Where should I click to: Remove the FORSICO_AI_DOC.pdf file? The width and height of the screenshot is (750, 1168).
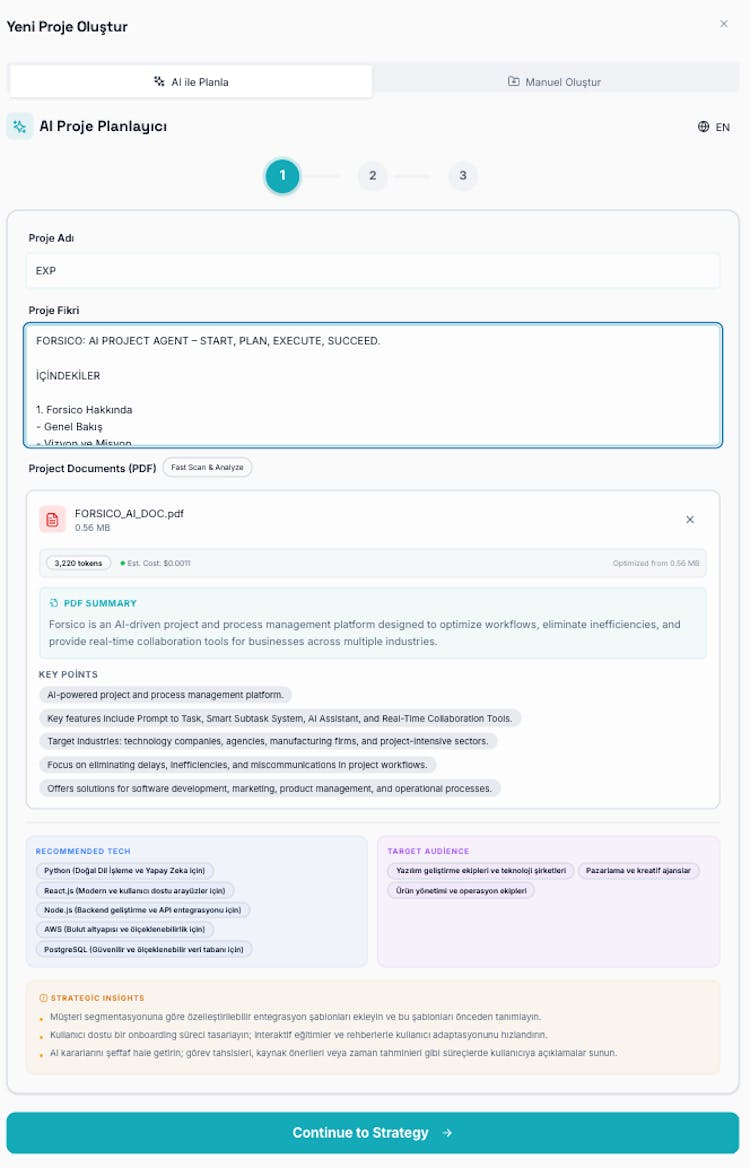690,520
